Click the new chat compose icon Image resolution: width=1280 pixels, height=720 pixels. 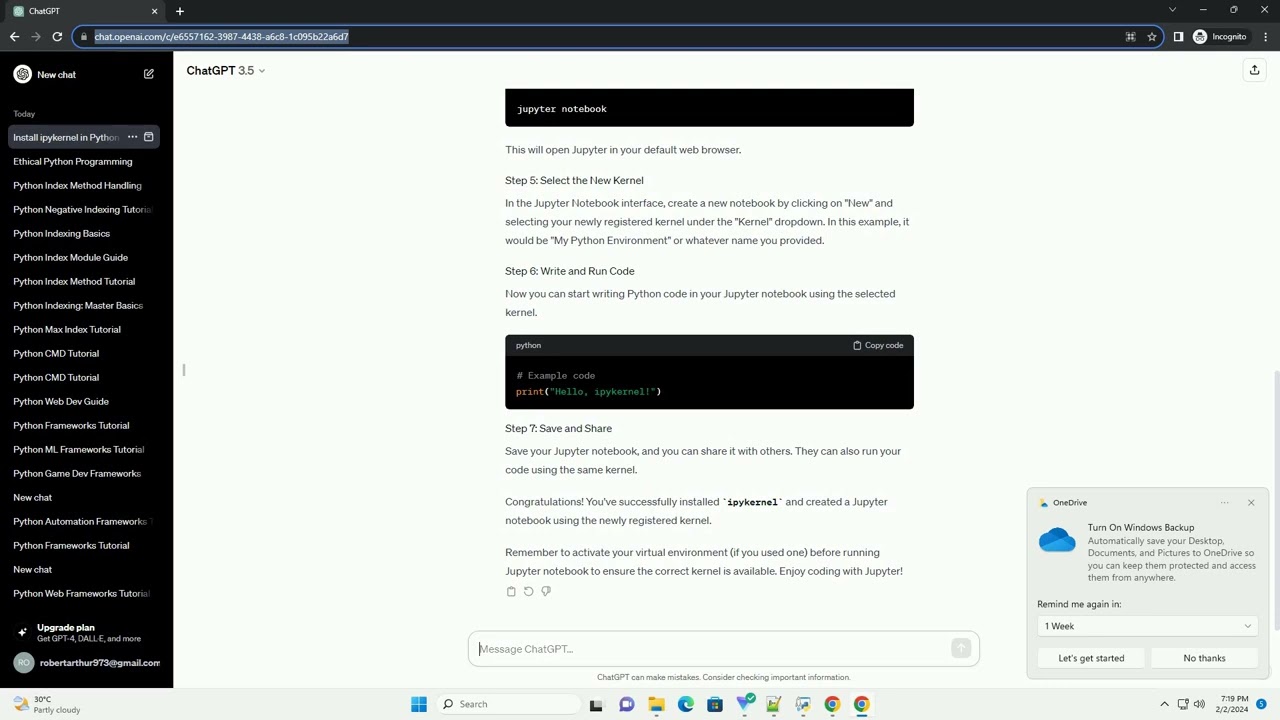[x=149, y=74]
